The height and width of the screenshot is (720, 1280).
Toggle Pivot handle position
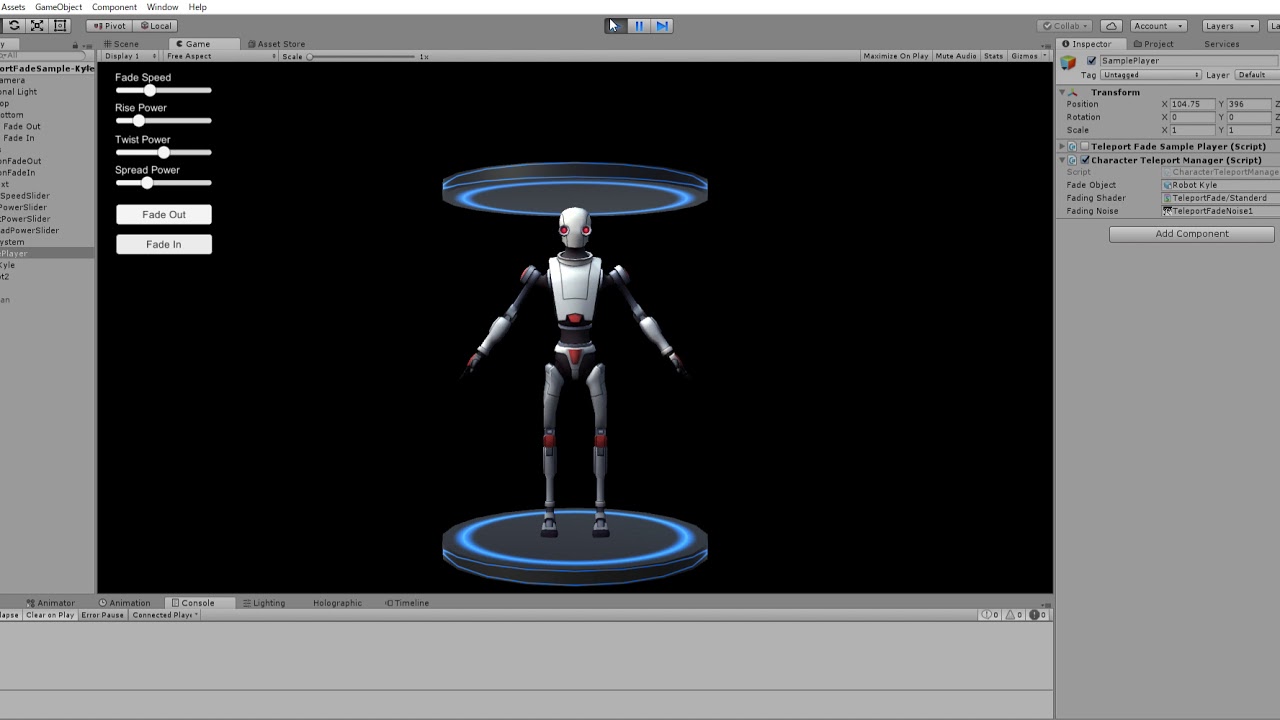[x=109, y=26]
